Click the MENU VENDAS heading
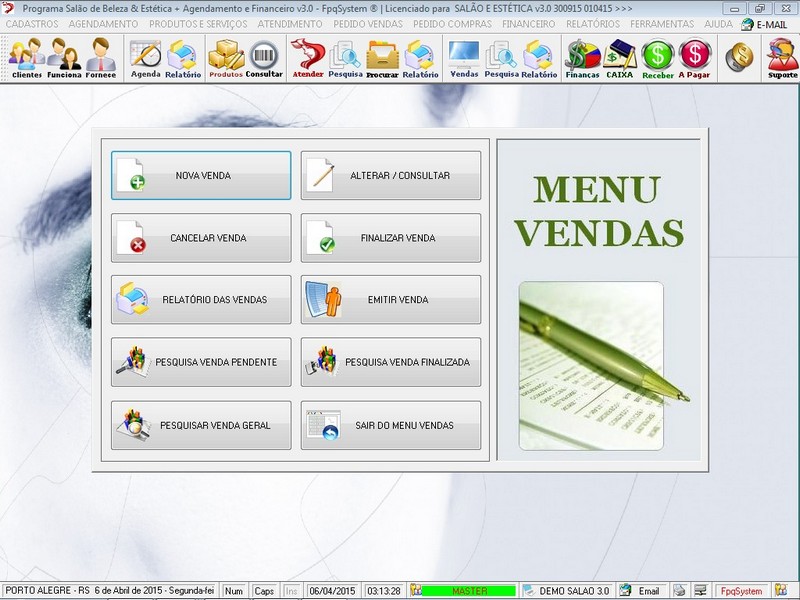This screenshot has width=800, height=600. point(599,211)
